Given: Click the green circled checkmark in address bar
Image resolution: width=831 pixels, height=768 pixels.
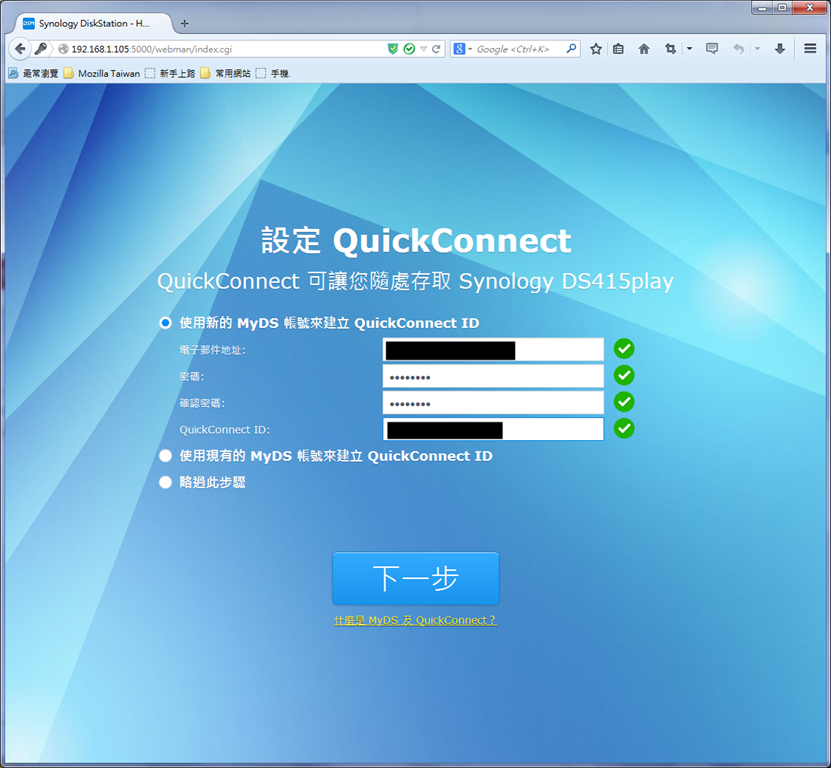Looking at the screenshot, I should [409, 49].
